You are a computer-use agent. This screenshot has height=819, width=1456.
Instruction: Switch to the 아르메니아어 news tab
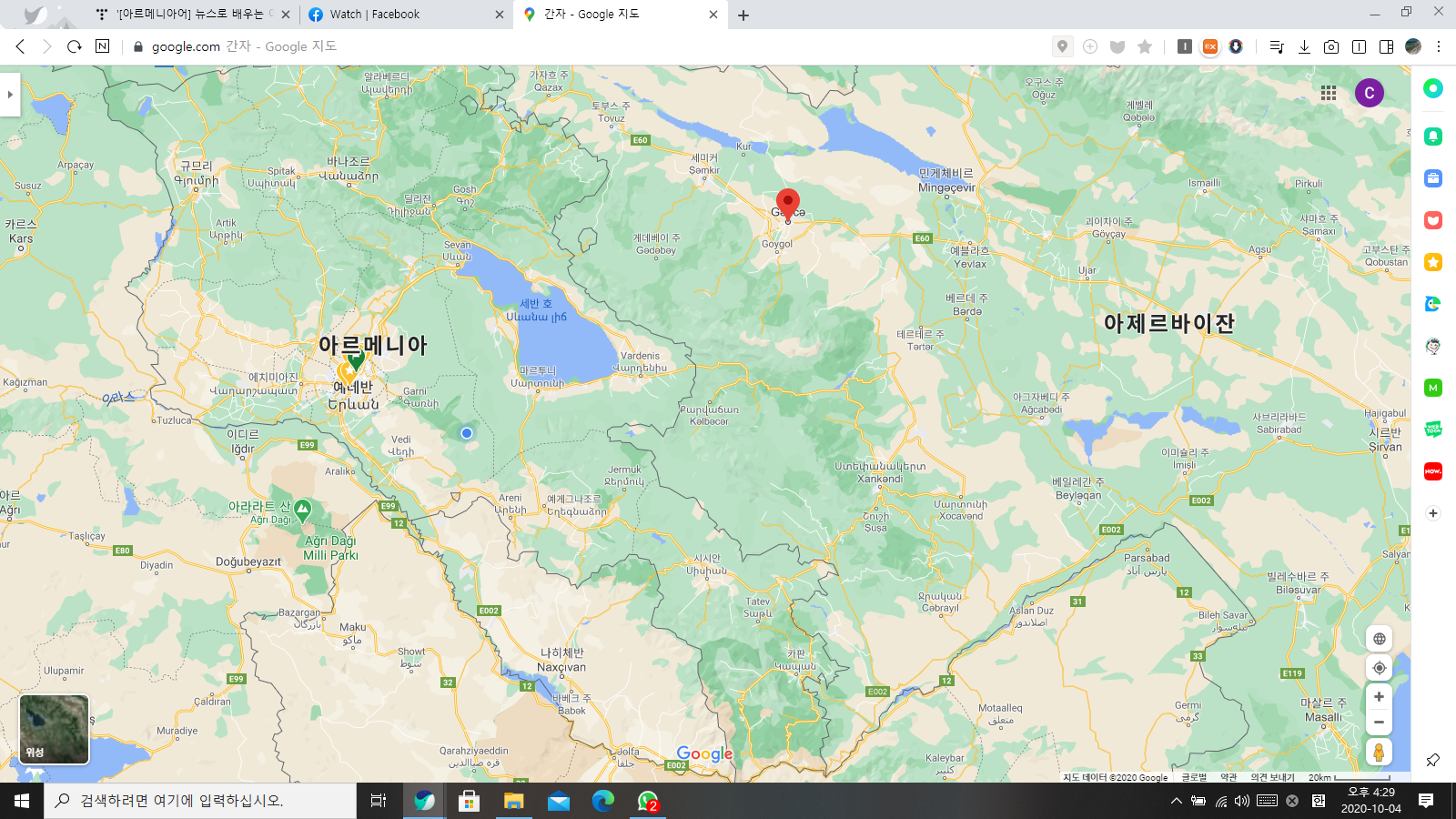point(191,15)
